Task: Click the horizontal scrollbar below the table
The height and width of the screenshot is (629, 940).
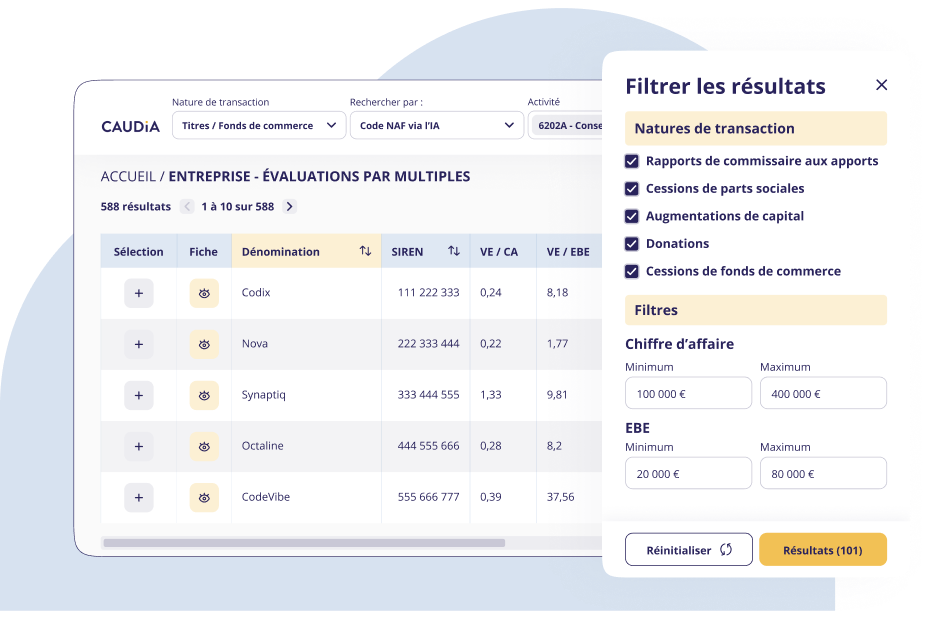Action: tap(305, 541)
